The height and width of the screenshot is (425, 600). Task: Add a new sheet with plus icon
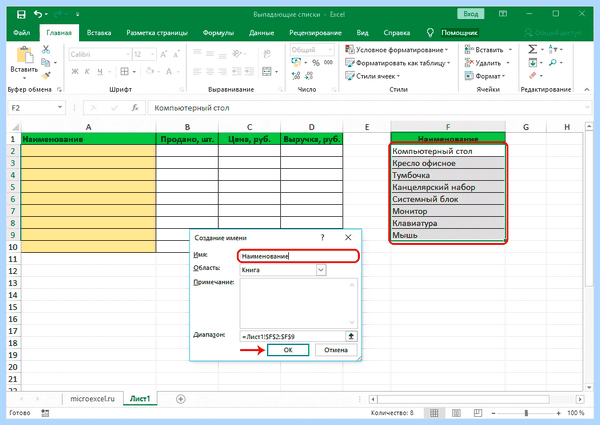coord(181,399)
